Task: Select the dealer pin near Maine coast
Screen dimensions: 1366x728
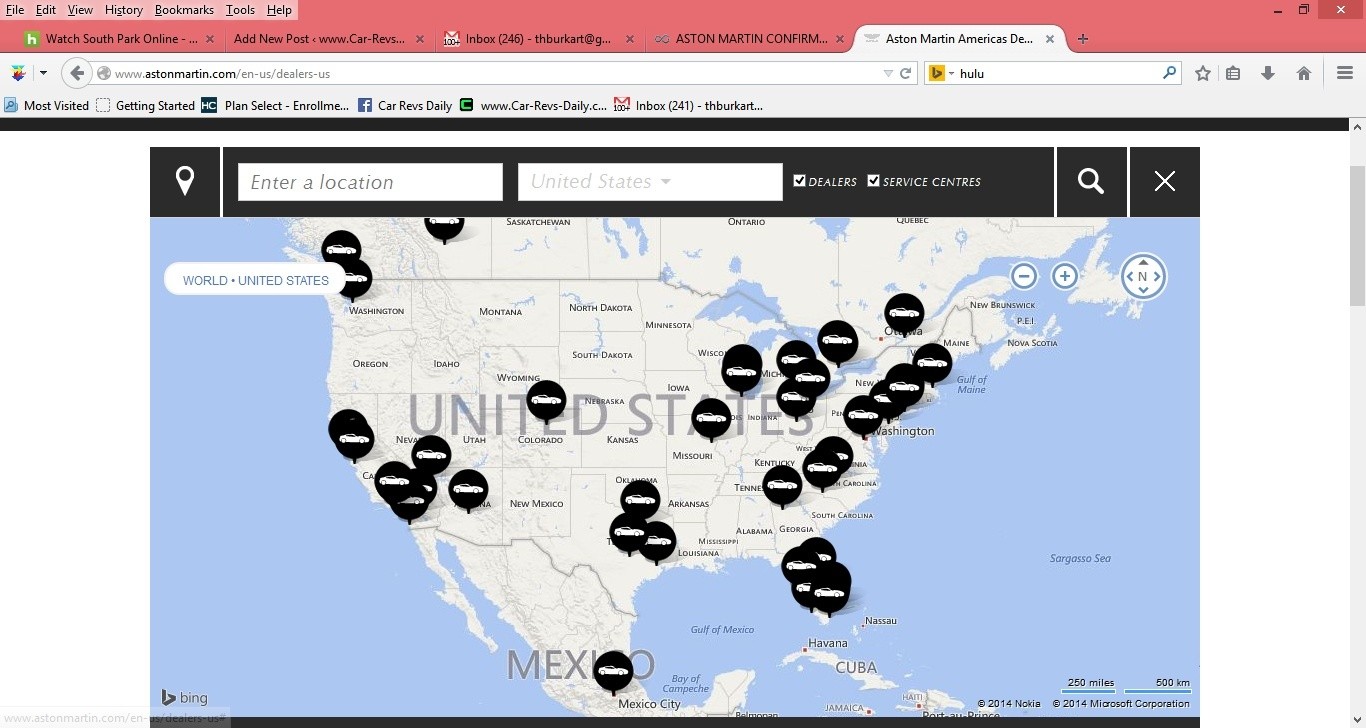Action: 932,363
